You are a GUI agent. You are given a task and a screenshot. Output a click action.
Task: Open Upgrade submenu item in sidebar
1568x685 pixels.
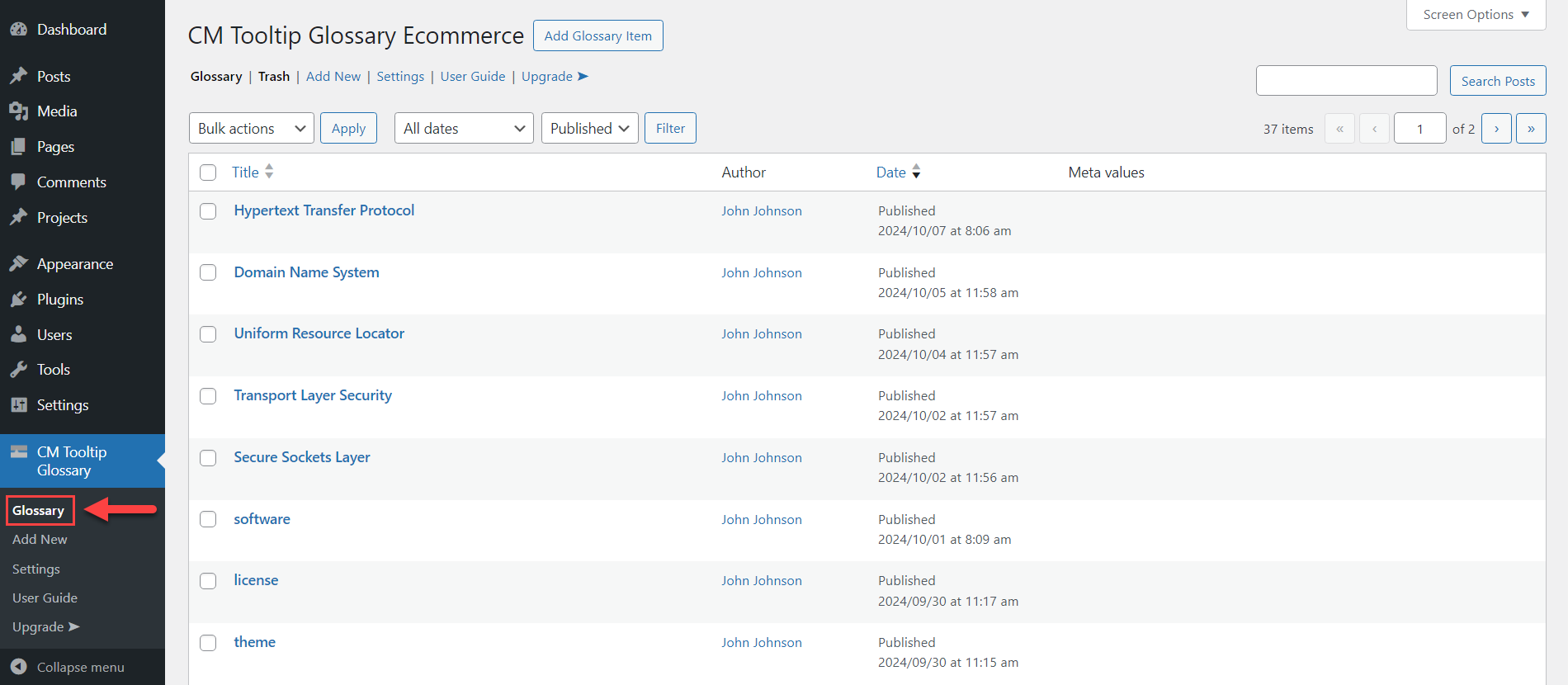pyautogui.click(x=45, y=627)
